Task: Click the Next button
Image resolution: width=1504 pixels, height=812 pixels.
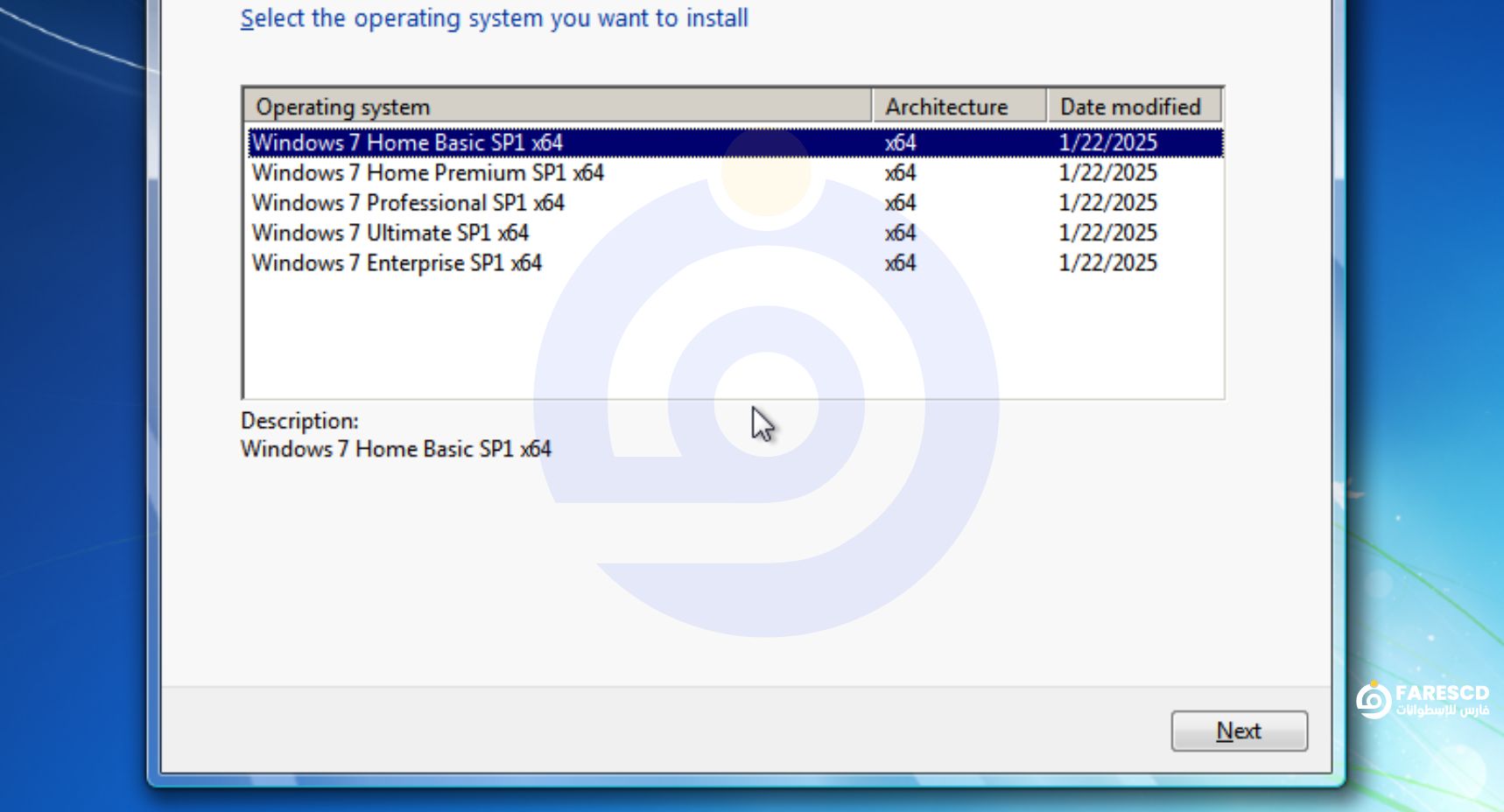Action: click(x=1239, y=731)
